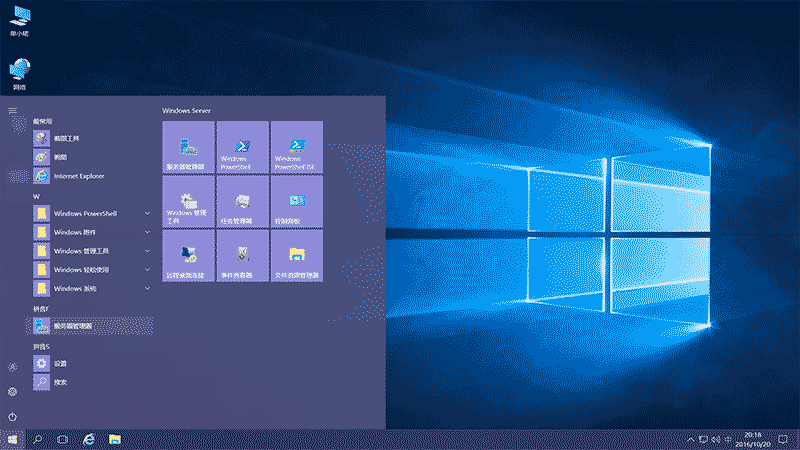Launch the Windows PowerShell tile
800x450 pixels.
[242, 146]
